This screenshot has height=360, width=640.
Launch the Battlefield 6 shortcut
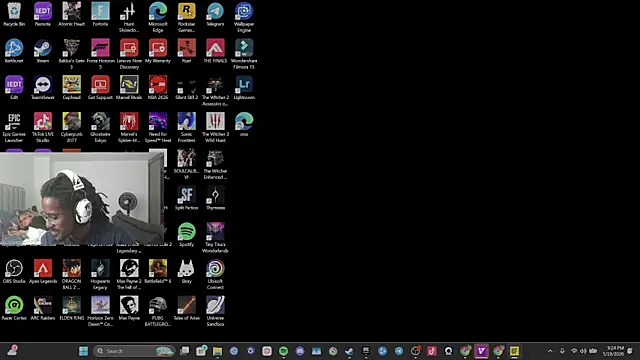click(158, 271)
